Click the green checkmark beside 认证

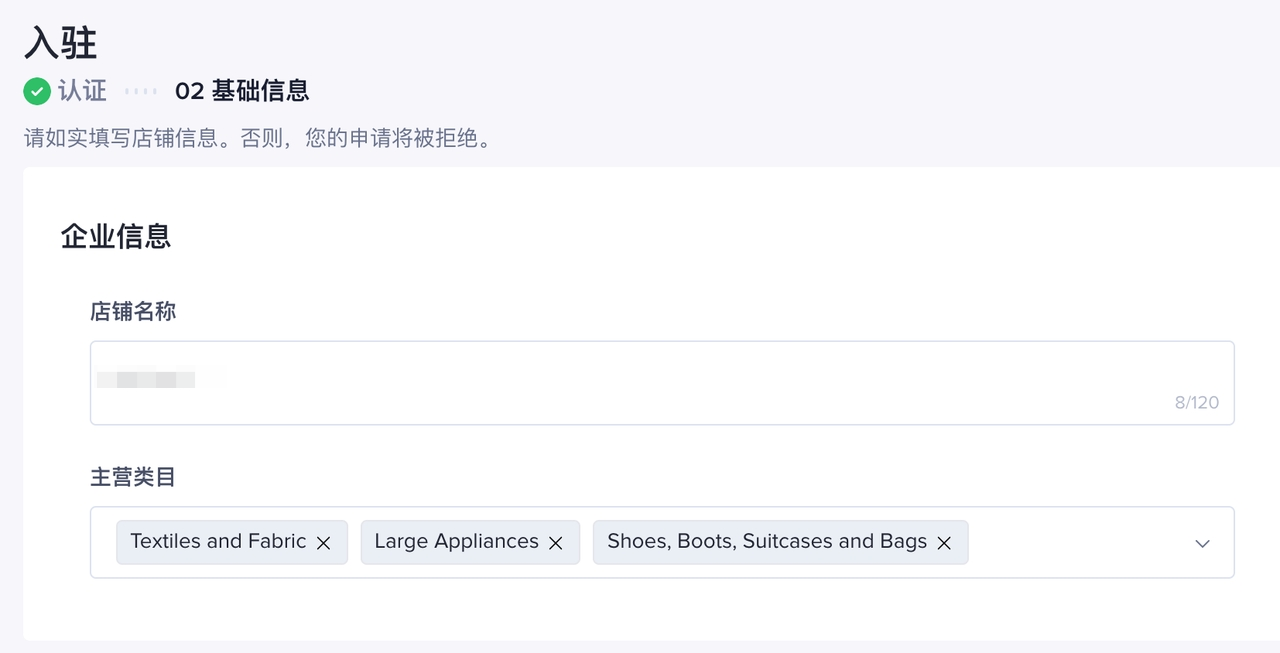[37, 91]
